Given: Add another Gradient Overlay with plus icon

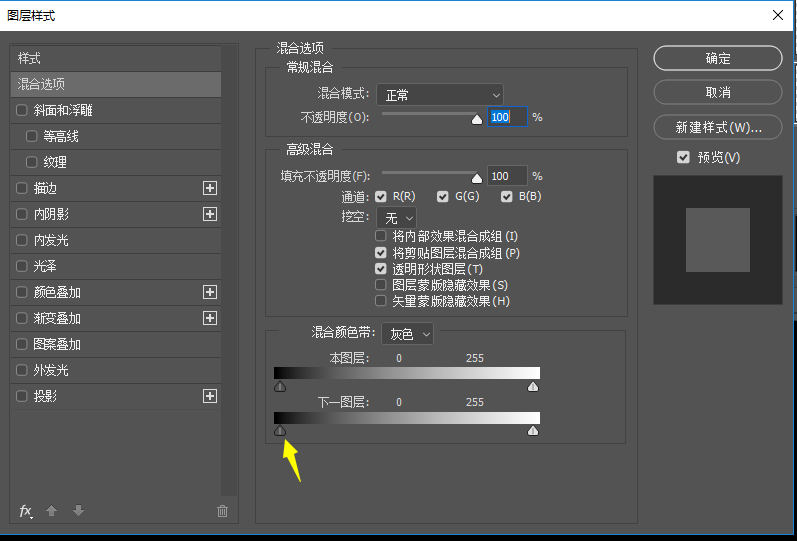Looking at the screenshot, I should [x=210, y=318].
